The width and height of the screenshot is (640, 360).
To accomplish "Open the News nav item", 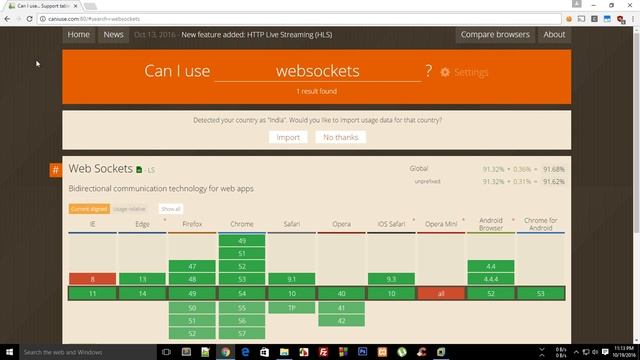I will pyautogui.click(x=113, y=35).
